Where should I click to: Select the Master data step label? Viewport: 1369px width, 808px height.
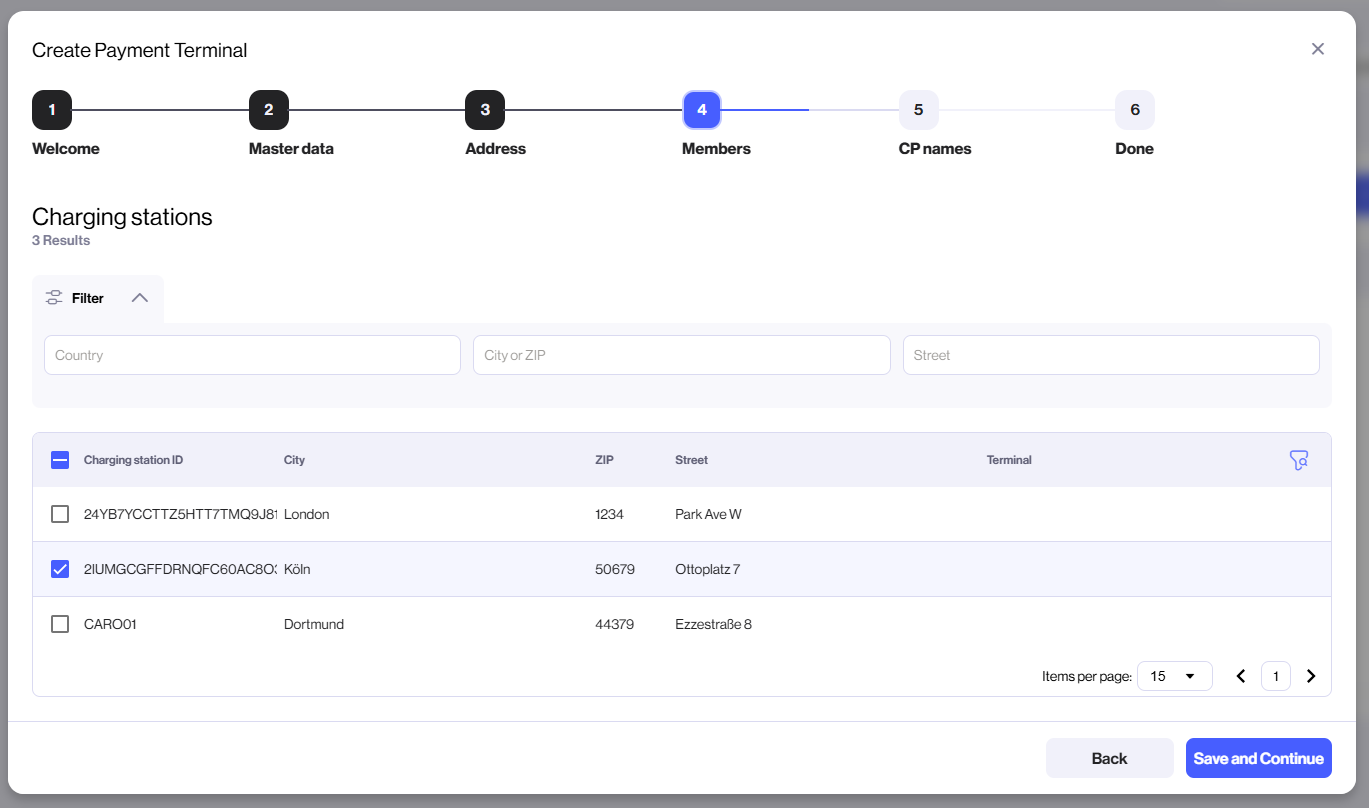click(x=291, y=148)
